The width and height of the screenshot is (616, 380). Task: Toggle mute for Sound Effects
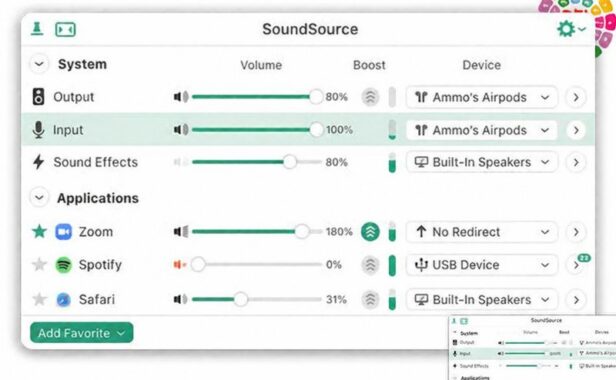click(181, 162)
